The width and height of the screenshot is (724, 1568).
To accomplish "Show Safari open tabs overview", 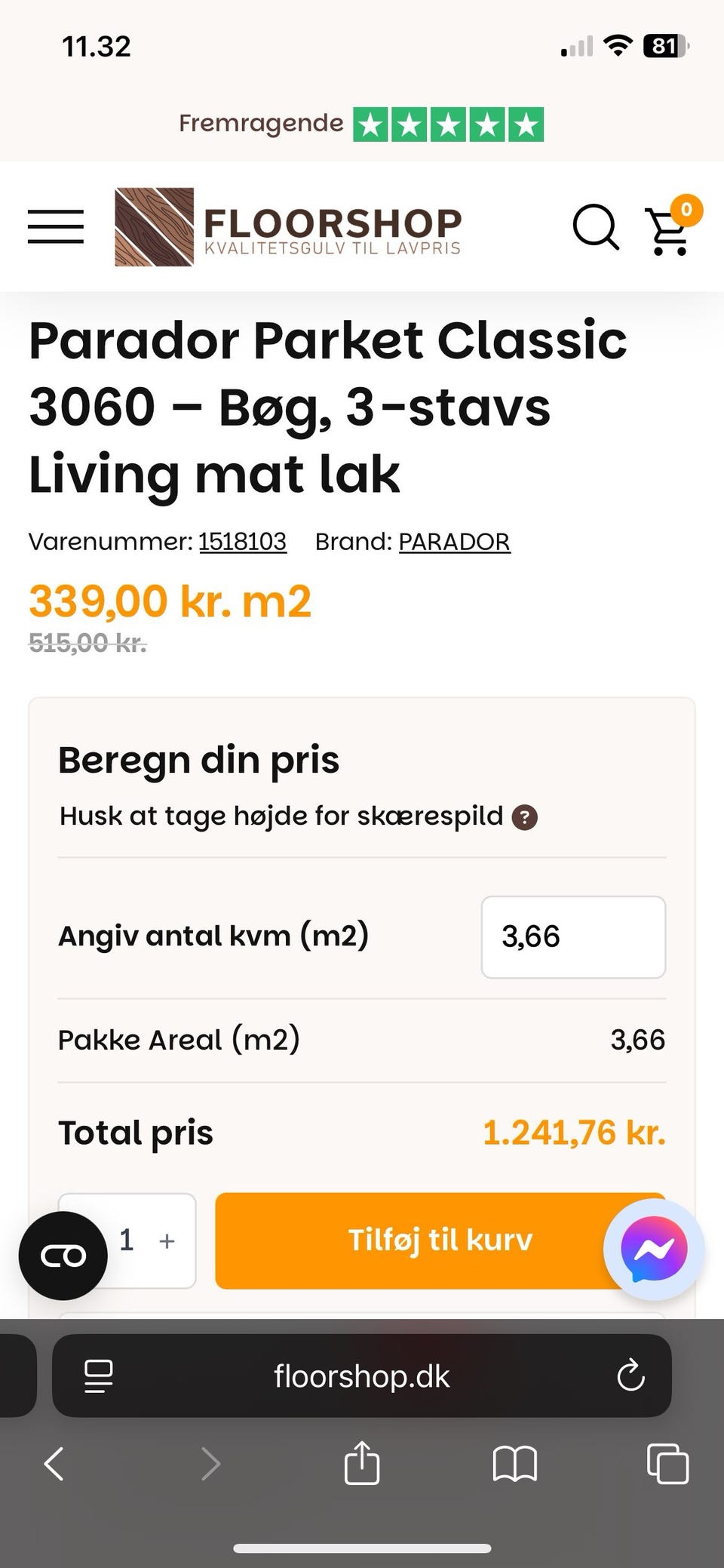I will tap(667, 1464).
